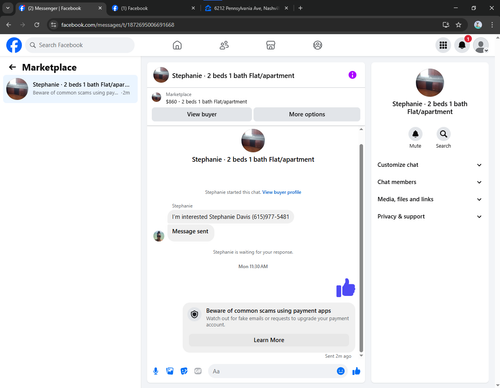The height and width of the screenshot is (388, 500).
Task: Focus the Search Facebook field
Action: coord(80,45)
